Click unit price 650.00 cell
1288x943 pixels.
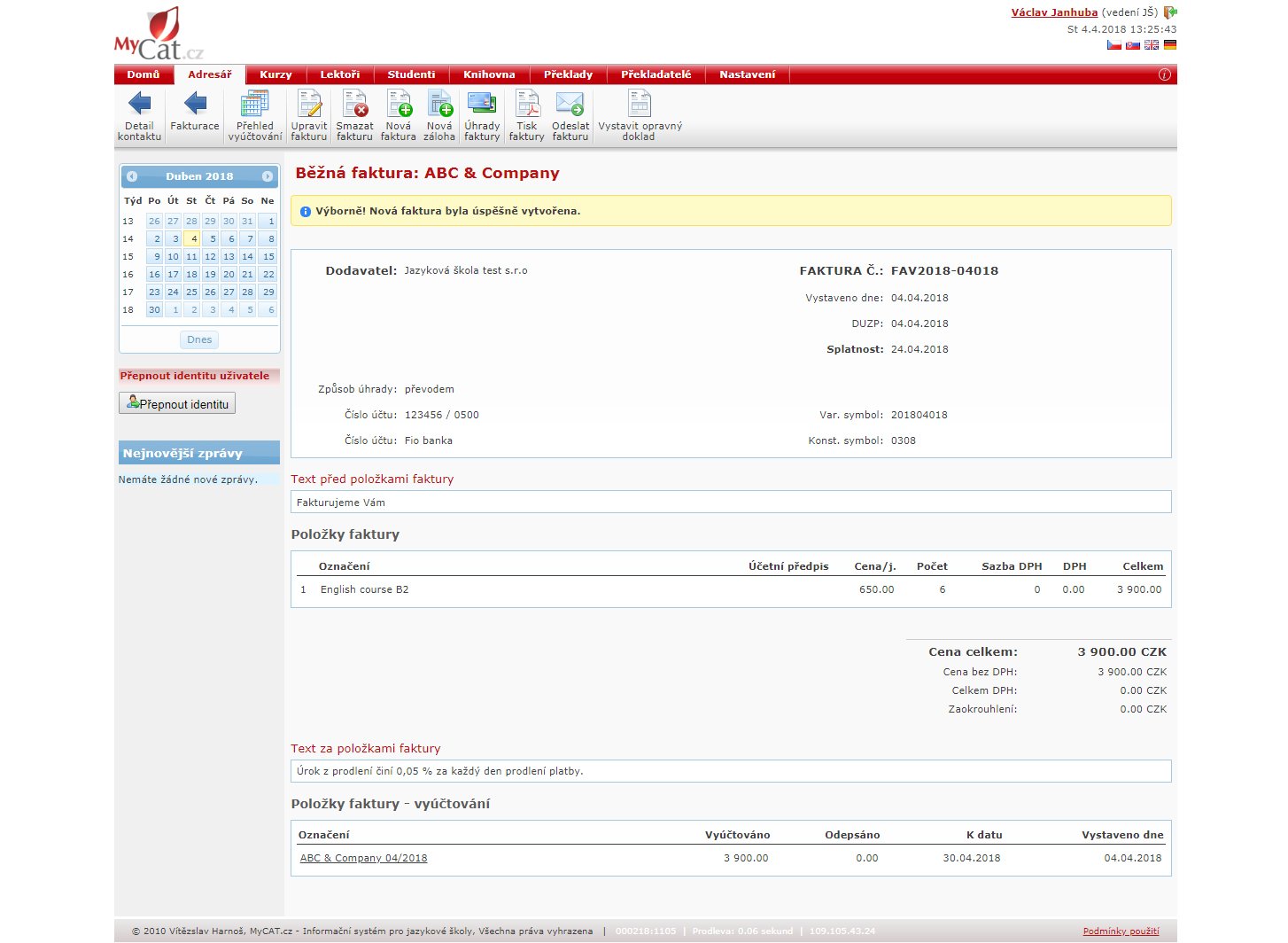(877, 589)
